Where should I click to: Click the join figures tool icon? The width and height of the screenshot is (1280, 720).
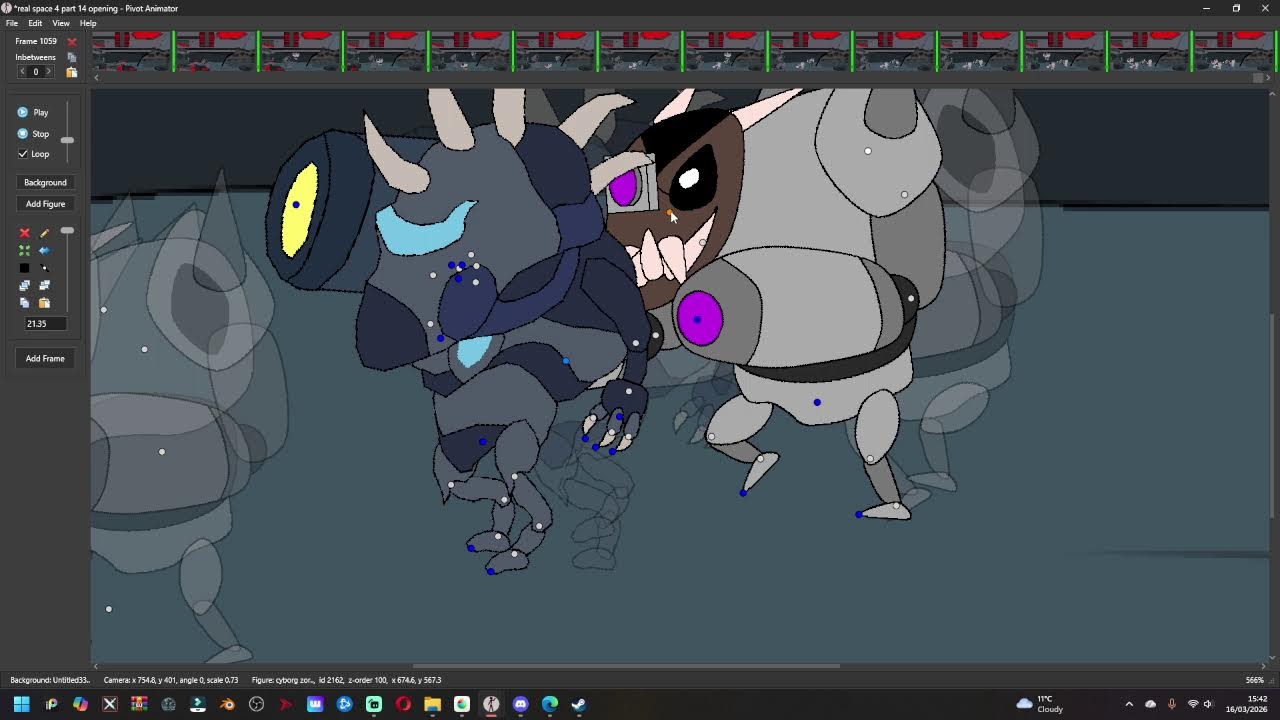(44, 268)
